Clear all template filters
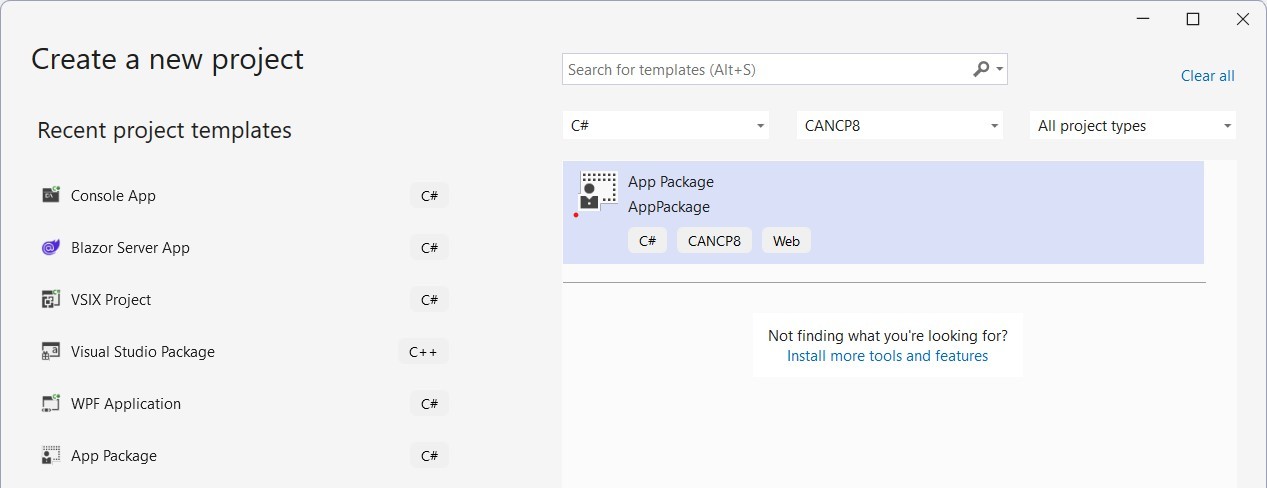1267x488 pixels. [1207, 76]
